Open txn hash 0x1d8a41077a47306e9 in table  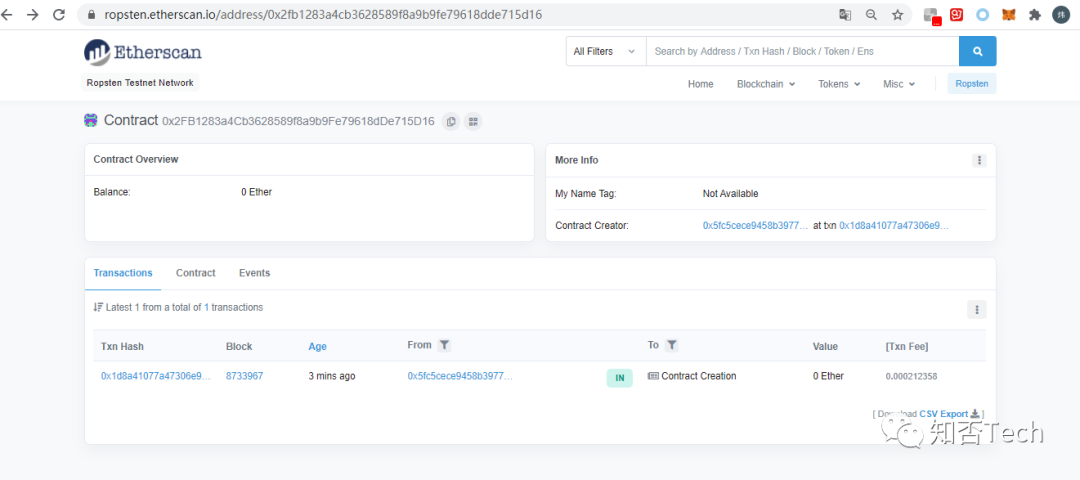click(x=156, y=376)
